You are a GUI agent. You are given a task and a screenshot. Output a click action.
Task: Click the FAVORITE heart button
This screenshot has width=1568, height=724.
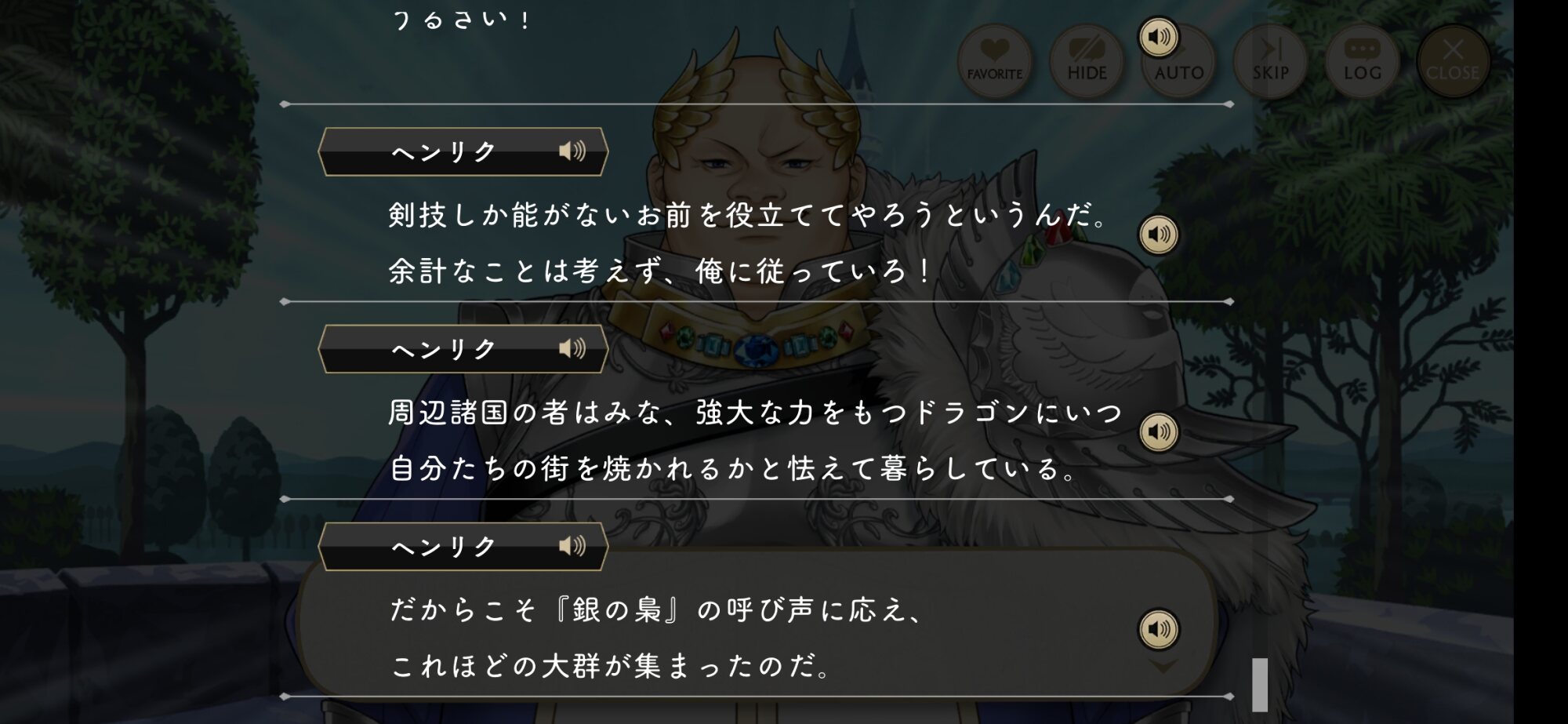994,61
